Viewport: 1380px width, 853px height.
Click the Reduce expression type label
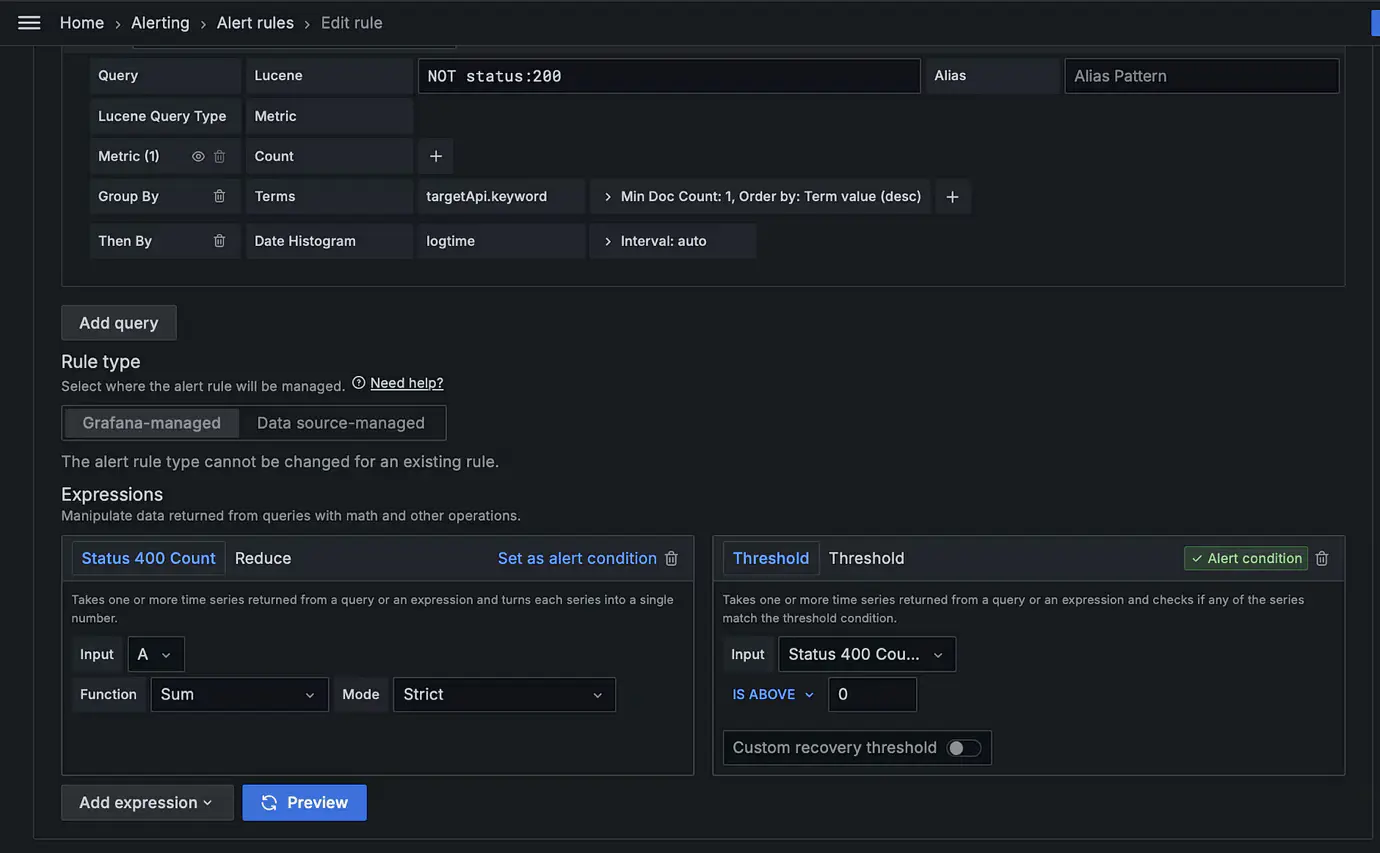tap(263, 558)
